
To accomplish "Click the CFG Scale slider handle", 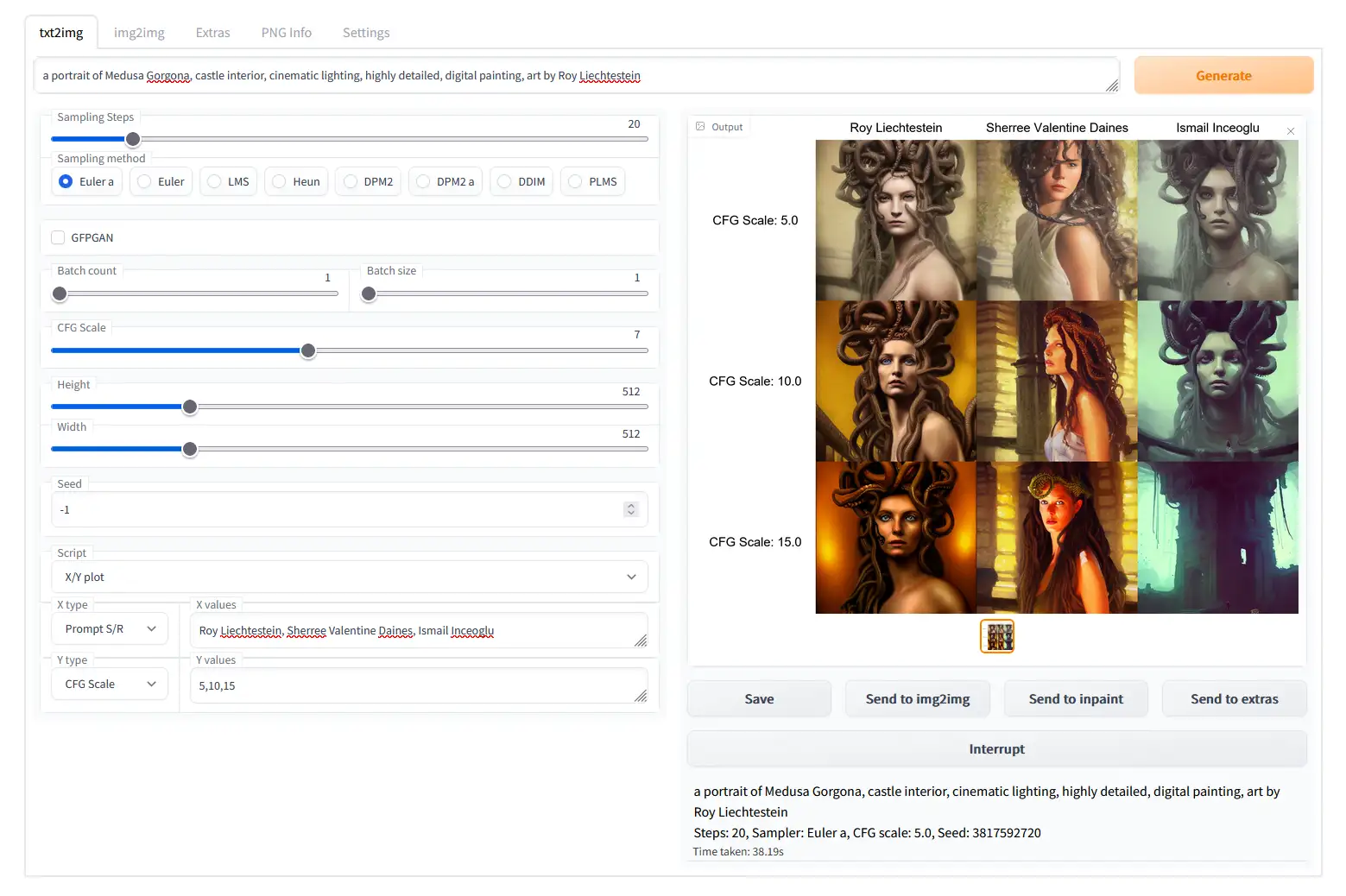I will click(308, 350).
